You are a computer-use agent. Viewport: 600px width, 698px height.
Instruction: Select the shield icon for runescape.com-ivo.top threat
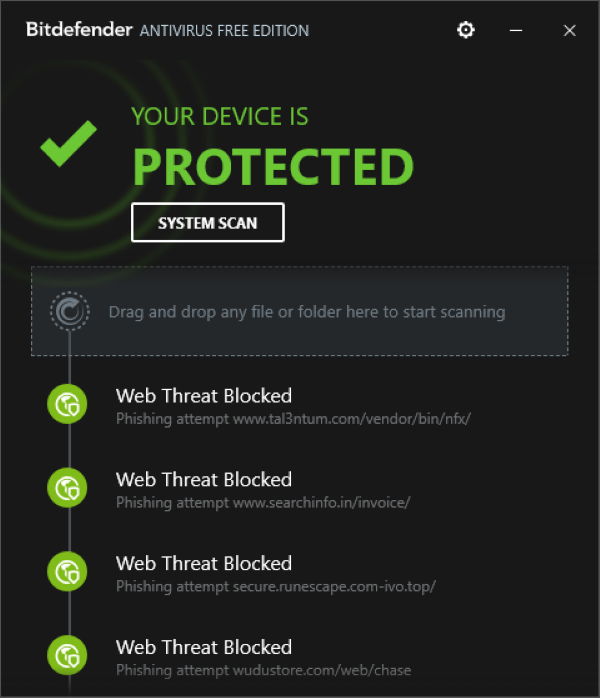pos(67,572)
